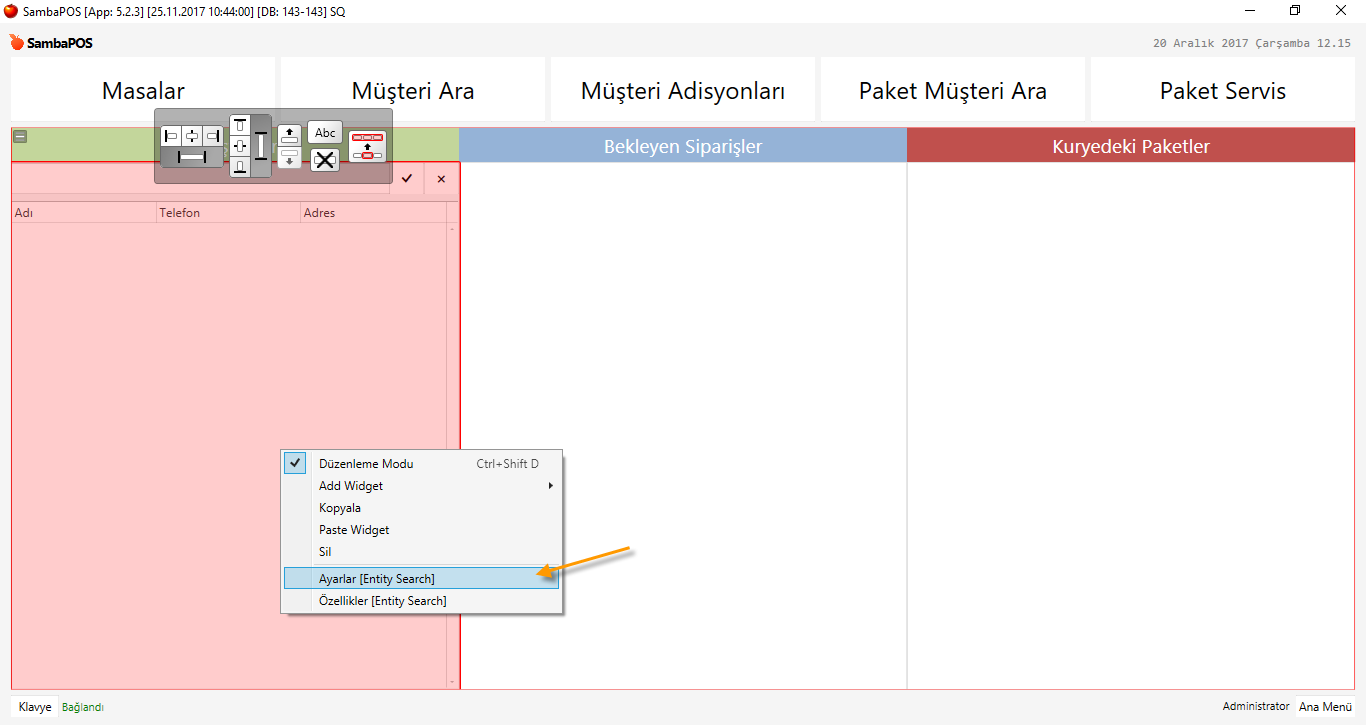Click the Ana Menü button
Viewport: 1366px width, 725px height.
[1325, 706]
